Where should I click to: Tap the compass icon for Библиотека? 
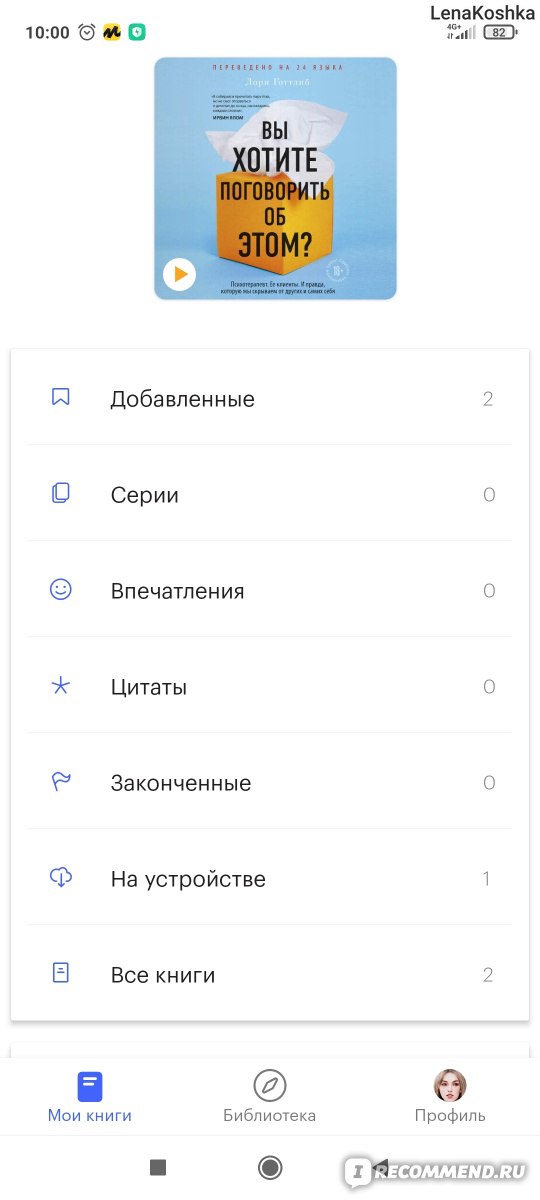click(x=270, y=1085)
